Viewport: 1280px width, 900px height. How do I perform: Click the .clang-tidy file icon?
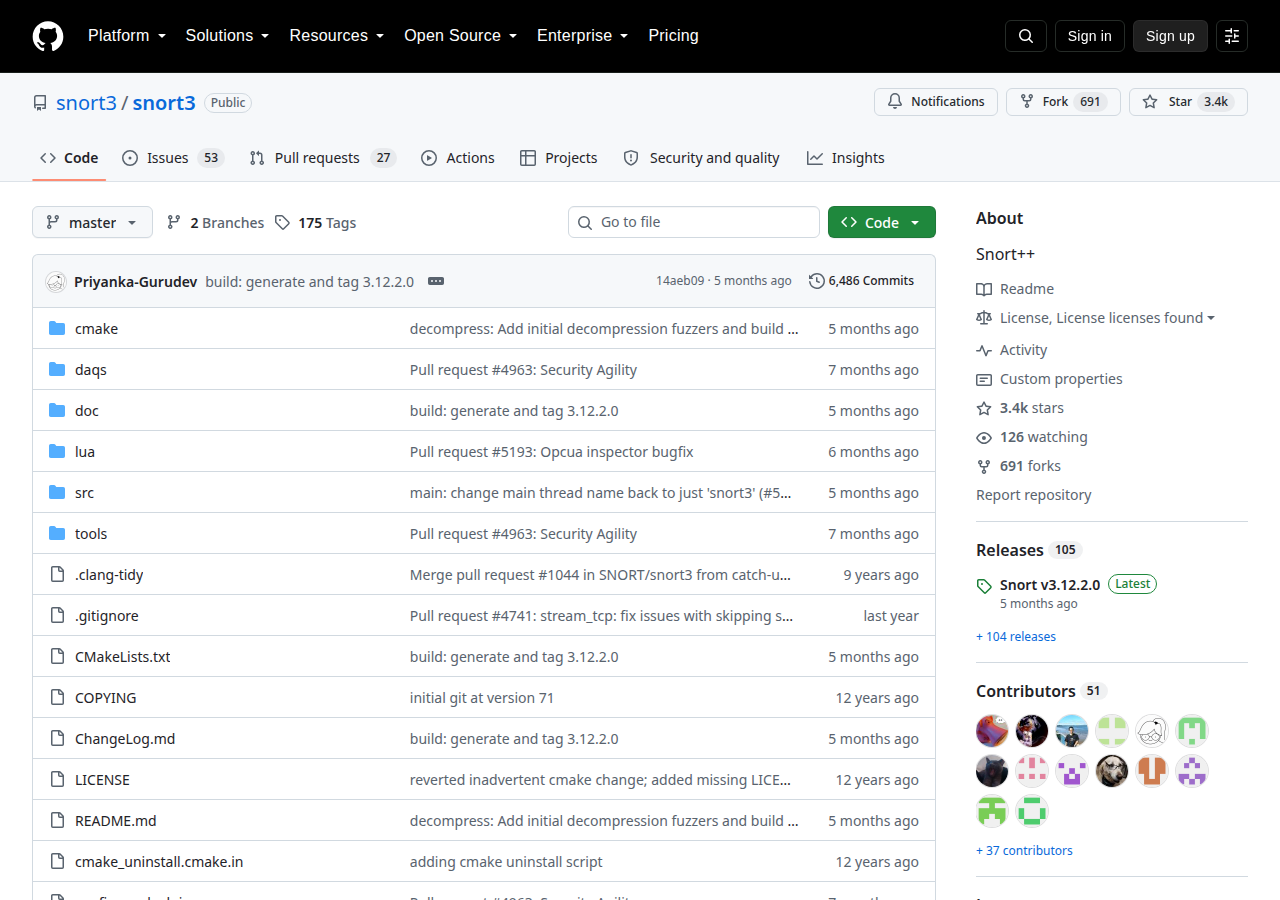pos(57,575)
